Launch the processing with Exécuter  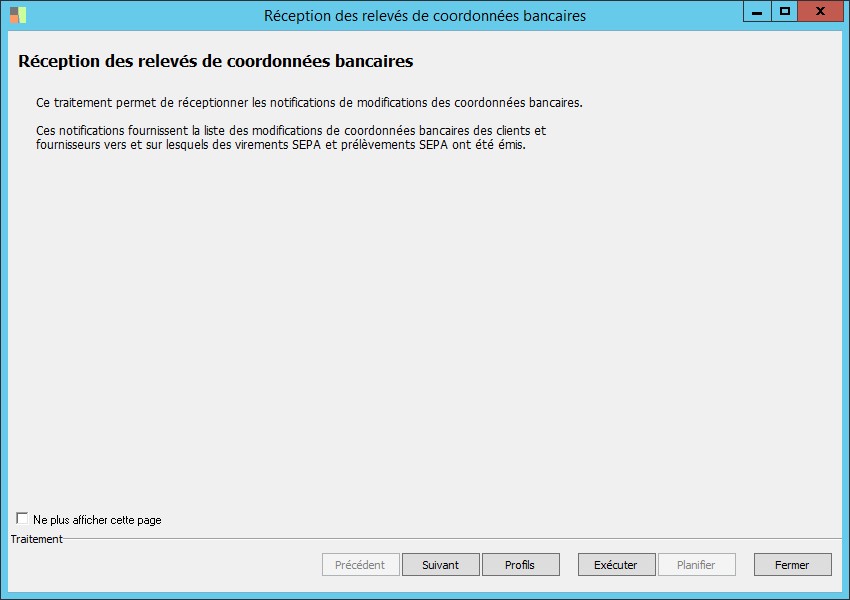click(x=616, y=565)
